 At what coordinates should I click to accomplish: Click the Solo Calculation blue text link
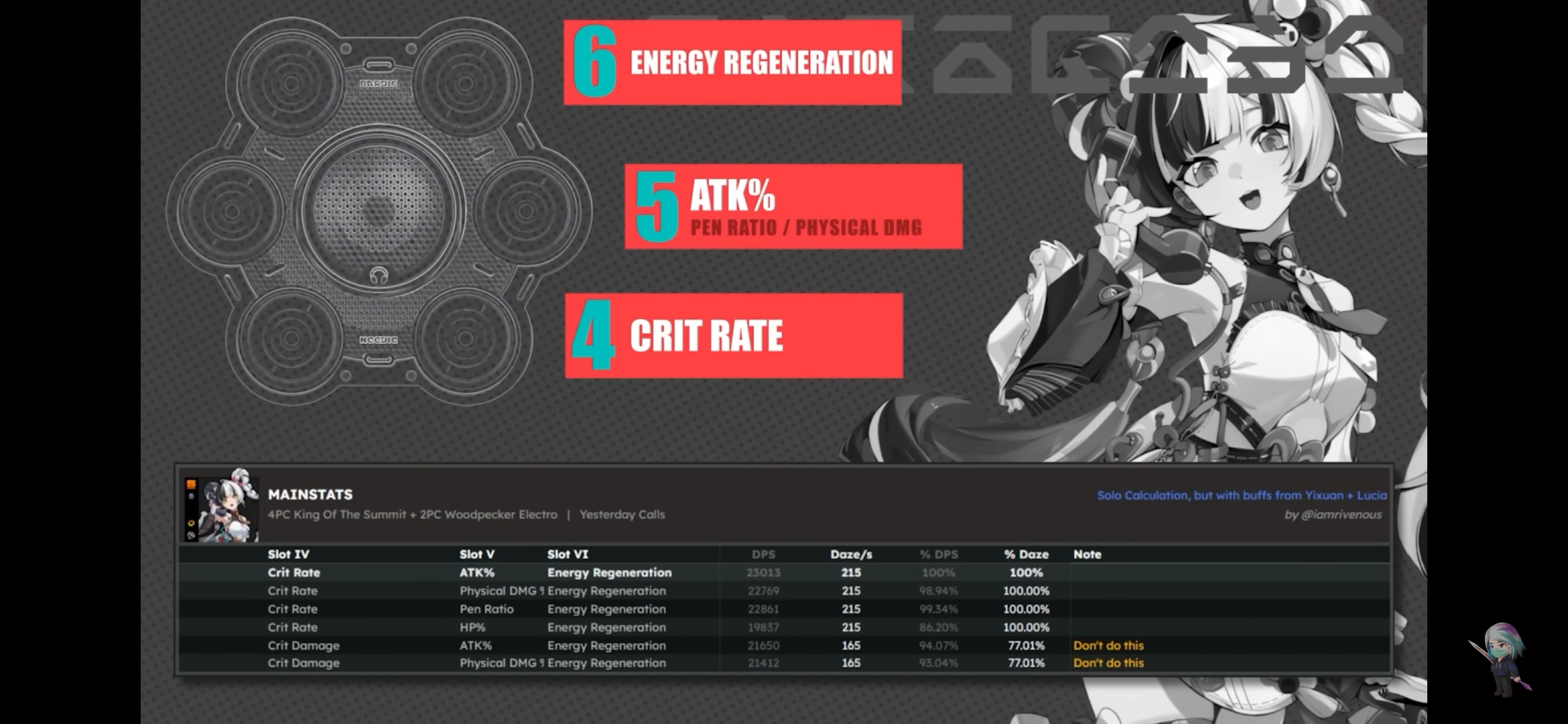1241,495
